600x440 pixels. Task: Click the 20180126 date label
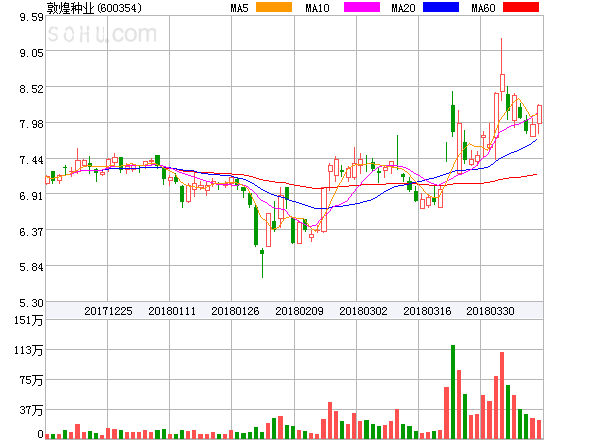tap(235, 311)
